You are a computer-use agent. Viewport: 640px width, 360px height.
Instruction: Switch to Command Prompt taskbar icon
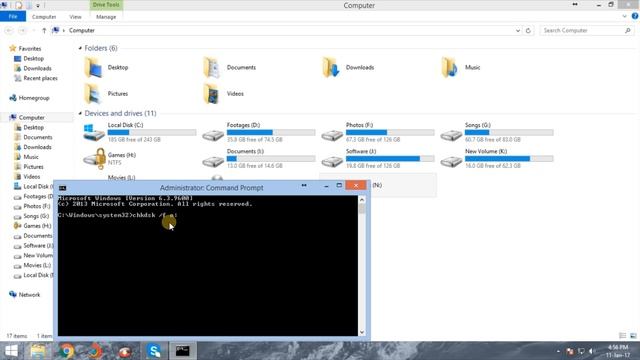182,351
